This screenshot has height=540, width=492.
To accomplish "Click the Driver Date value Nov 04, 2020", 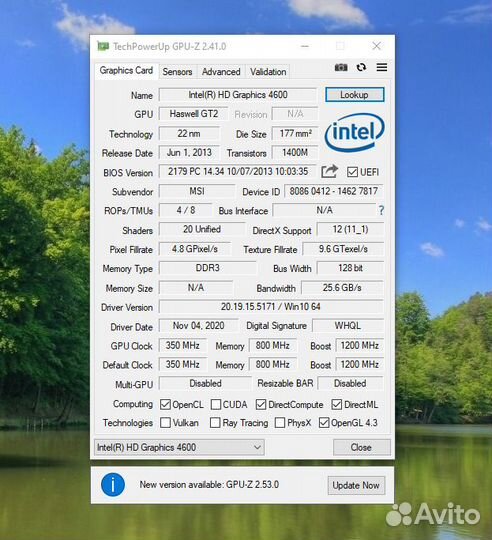I will click(x=198, y=326).
